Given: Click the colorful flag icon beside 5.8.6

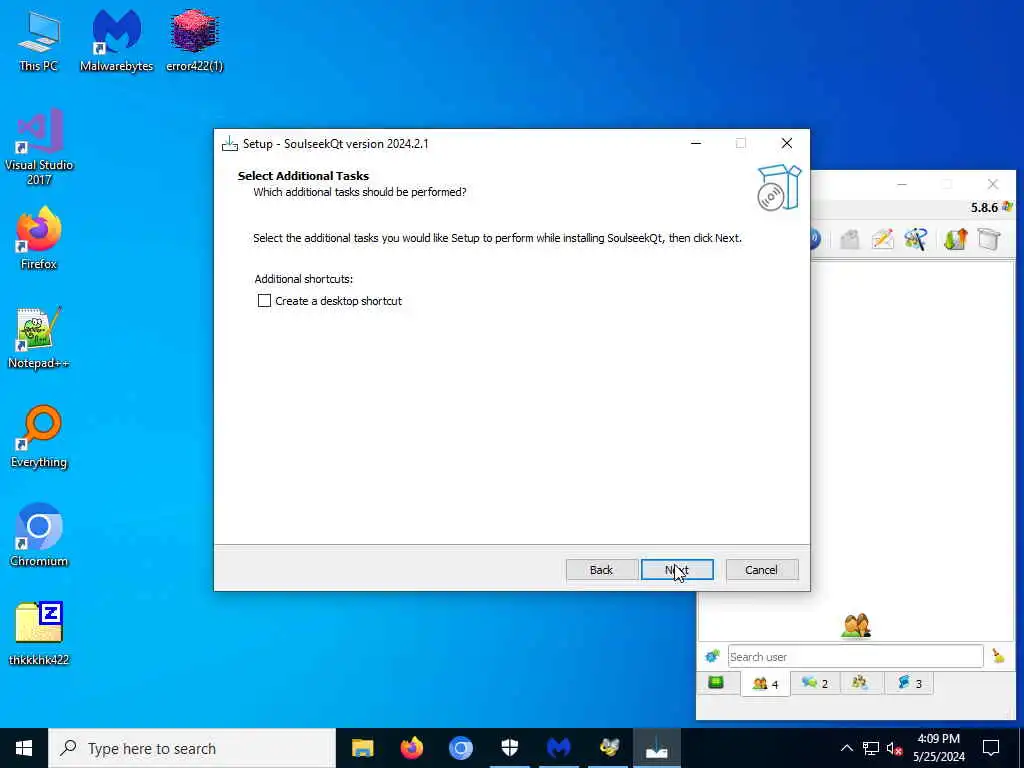Looking at the screenshot, I should click(x=1007, y=207).
